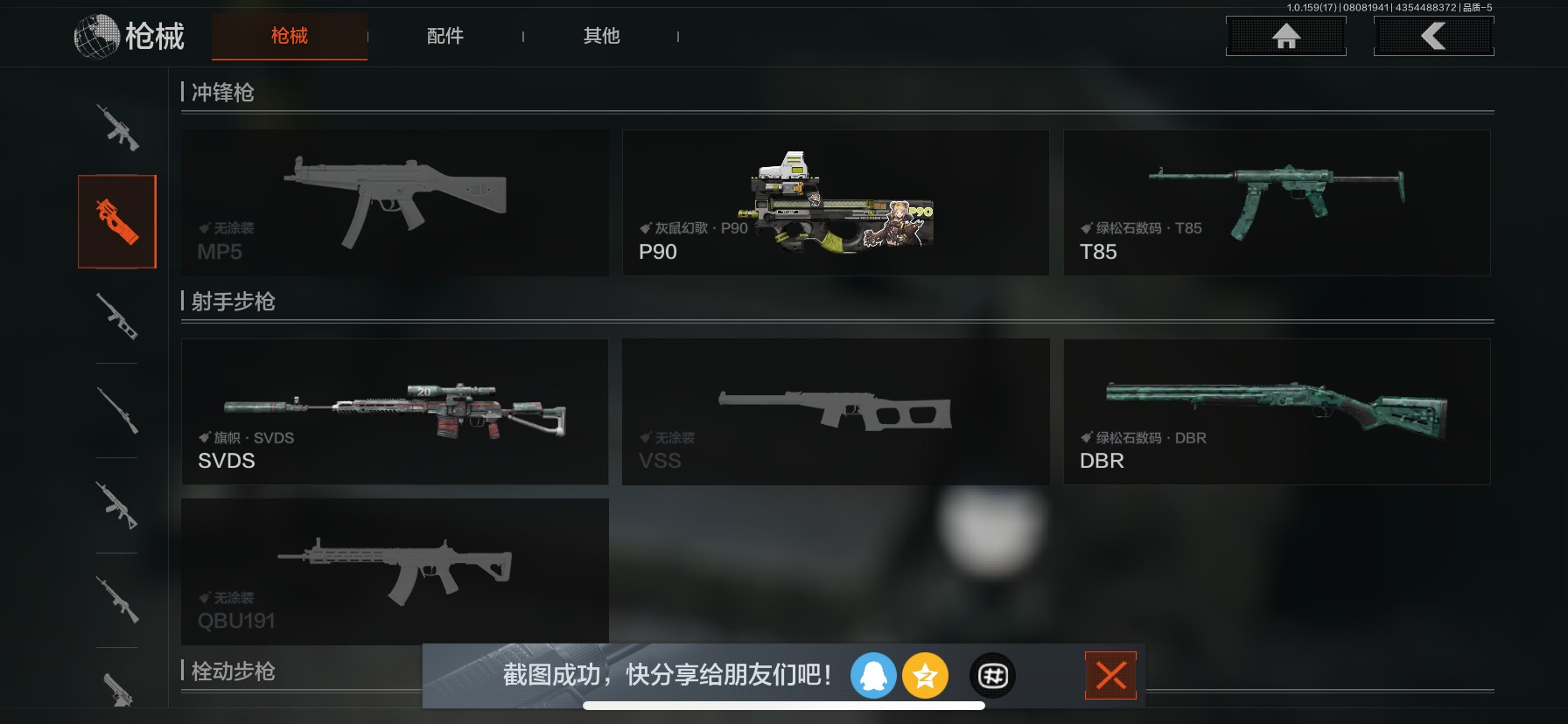Select the VSS weapon card
1568x724 pixels.
coord(836,412)
